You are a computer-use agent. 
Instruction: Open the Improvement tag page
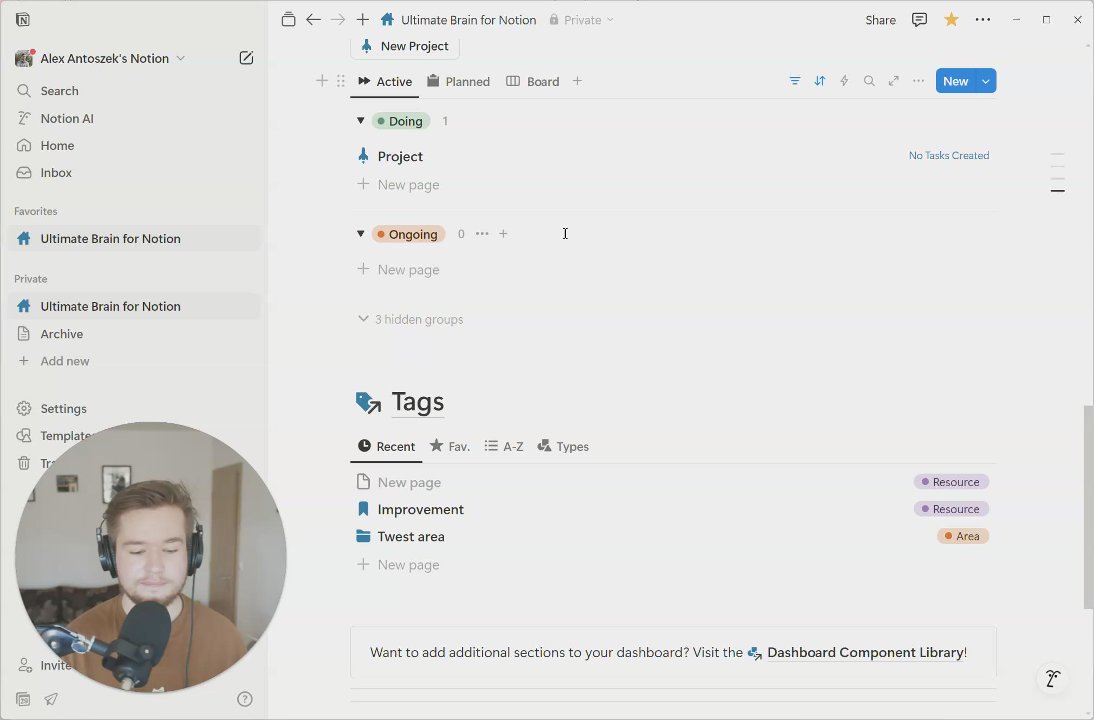point(421,509)
